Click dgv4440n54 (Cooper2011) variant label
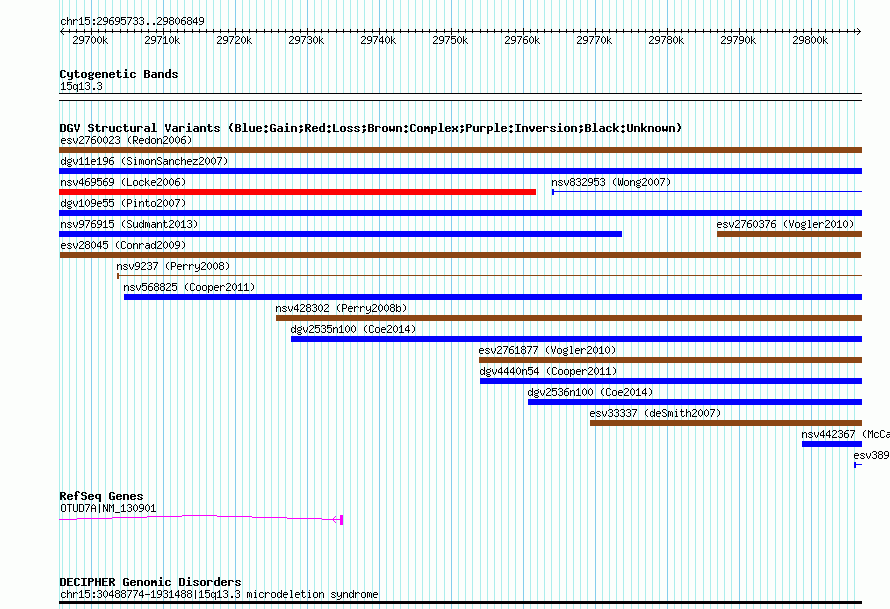 548,371
